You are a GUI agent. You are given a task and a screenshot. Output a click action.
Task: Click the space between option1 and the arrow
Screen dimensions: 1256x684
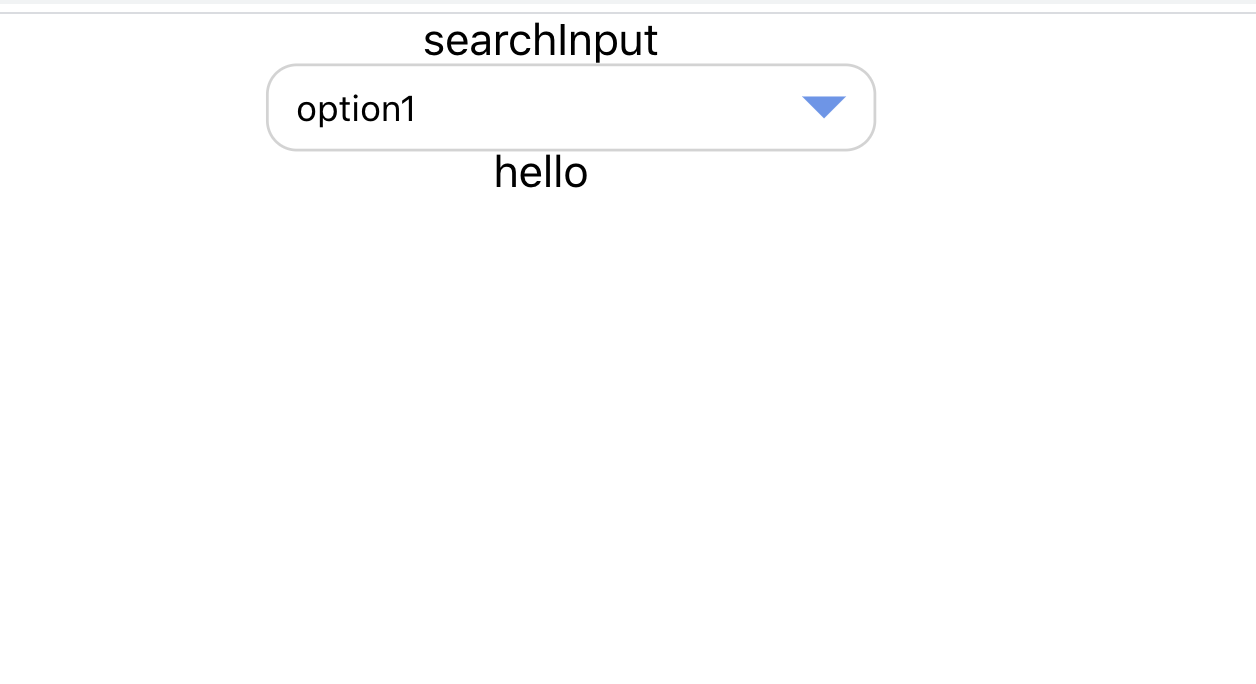(610, 108)
